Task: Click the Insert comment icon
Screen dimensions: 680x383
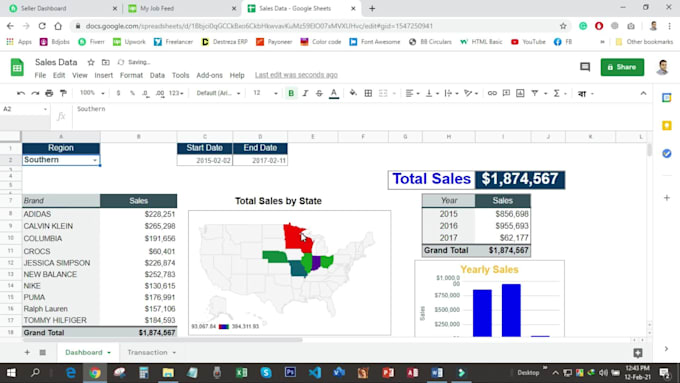Action: (x=506, y=93)
